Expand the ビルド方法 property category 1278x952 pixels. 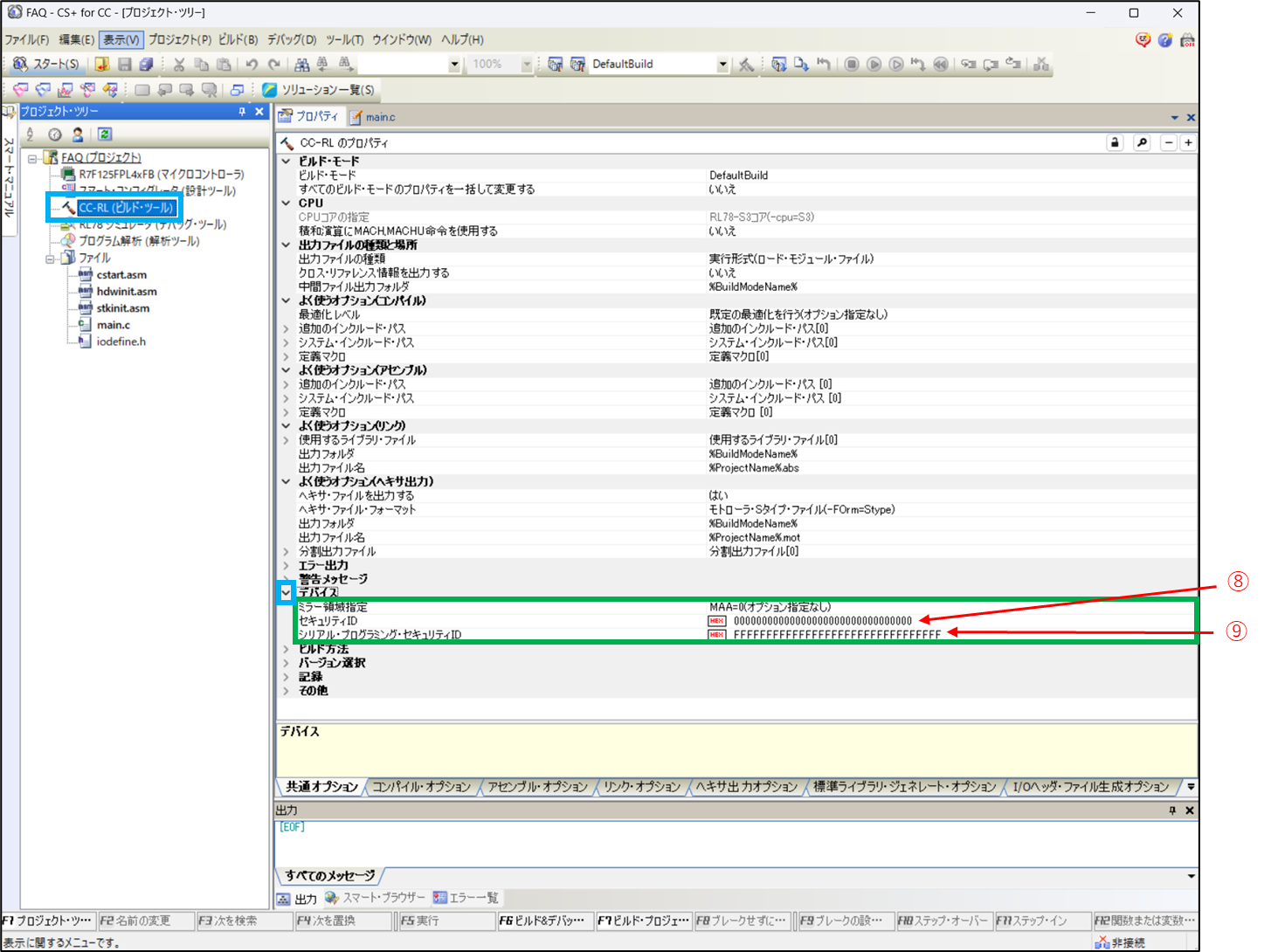[x=286, y=649]
